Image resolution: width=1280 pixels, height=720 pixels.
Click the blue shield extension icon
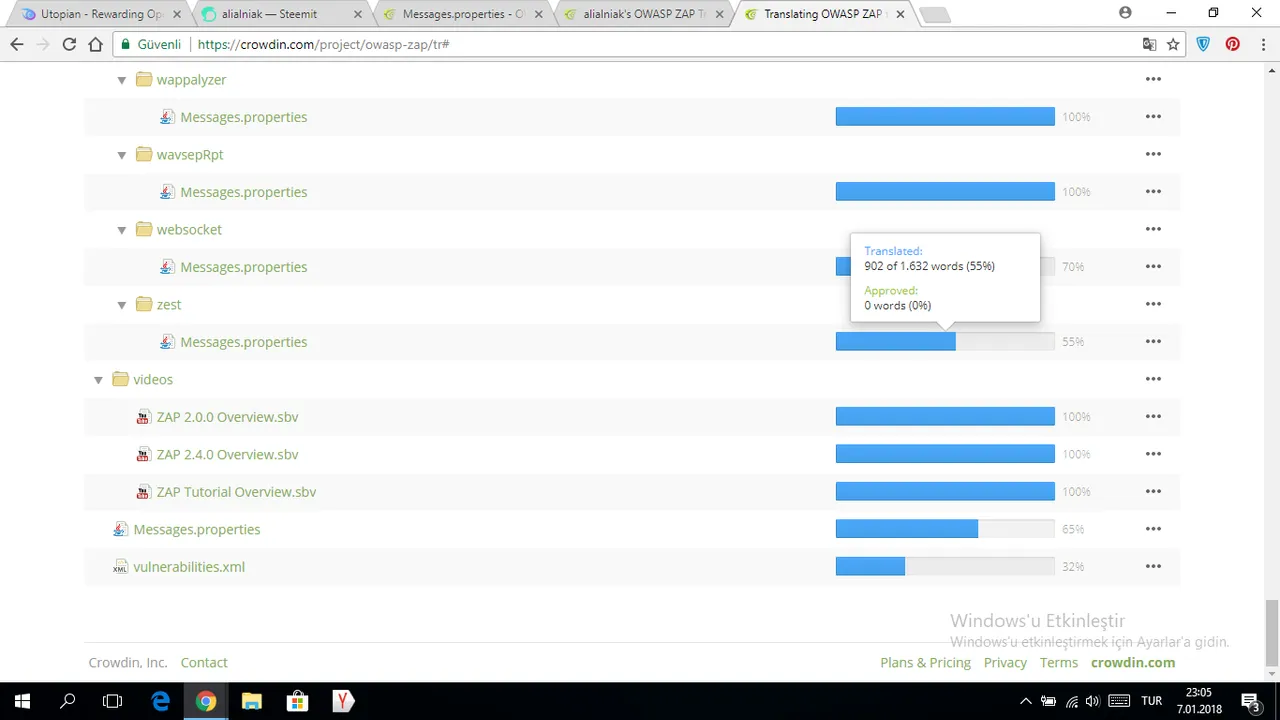pyautogui.click(x=1204, y=44)
